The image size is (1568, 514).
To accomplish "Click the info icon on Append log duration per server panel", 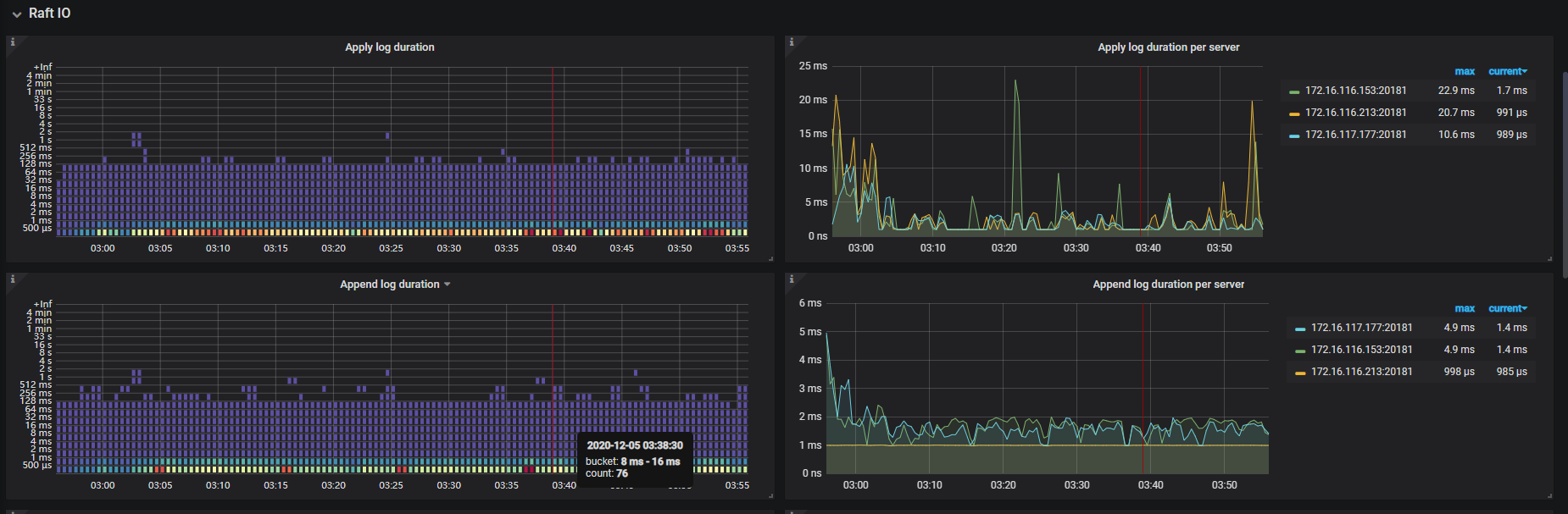I will coord(792,279).
